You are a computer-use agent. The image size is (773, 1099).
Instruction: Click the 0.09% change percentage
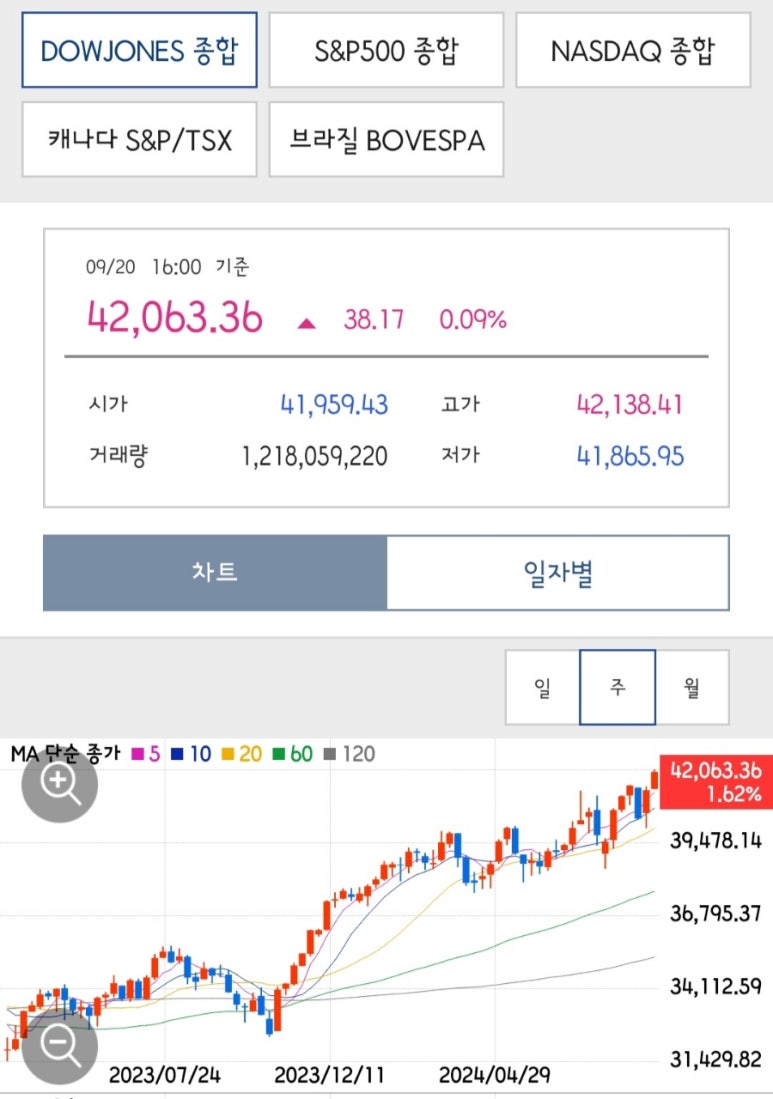coord(473,320)
